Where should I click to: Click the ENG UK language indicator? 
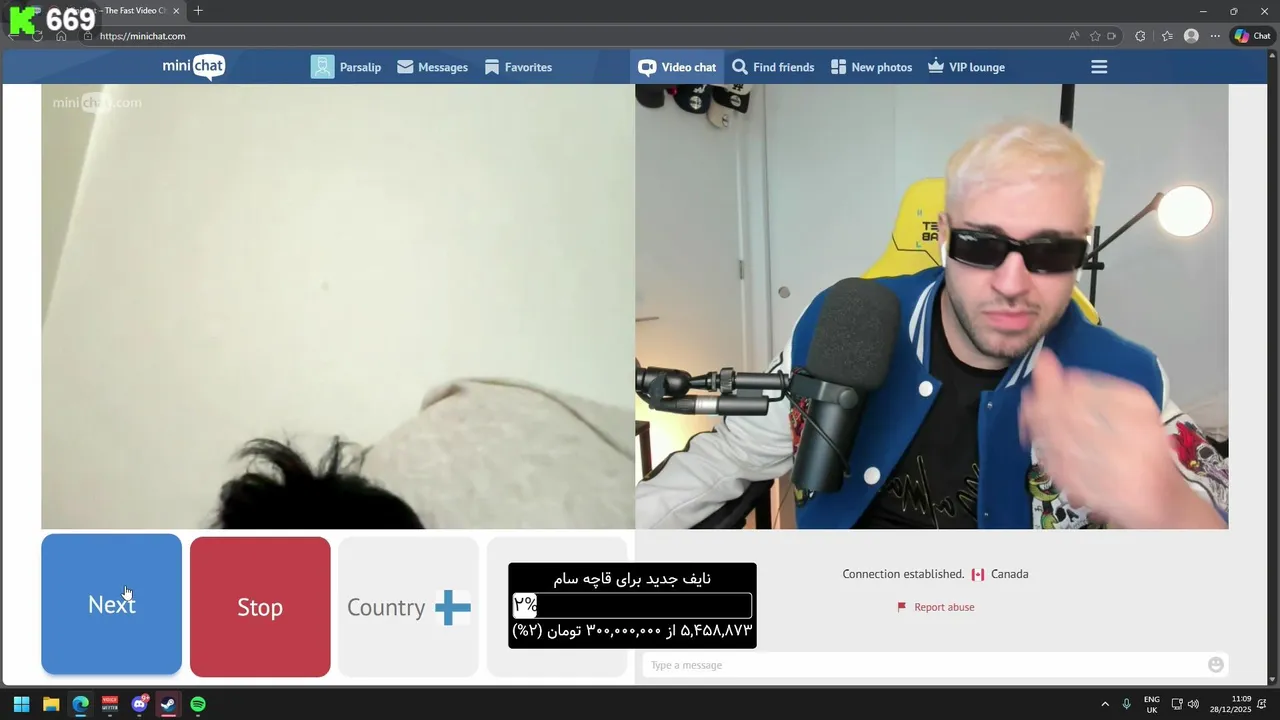click(1152, 704)
